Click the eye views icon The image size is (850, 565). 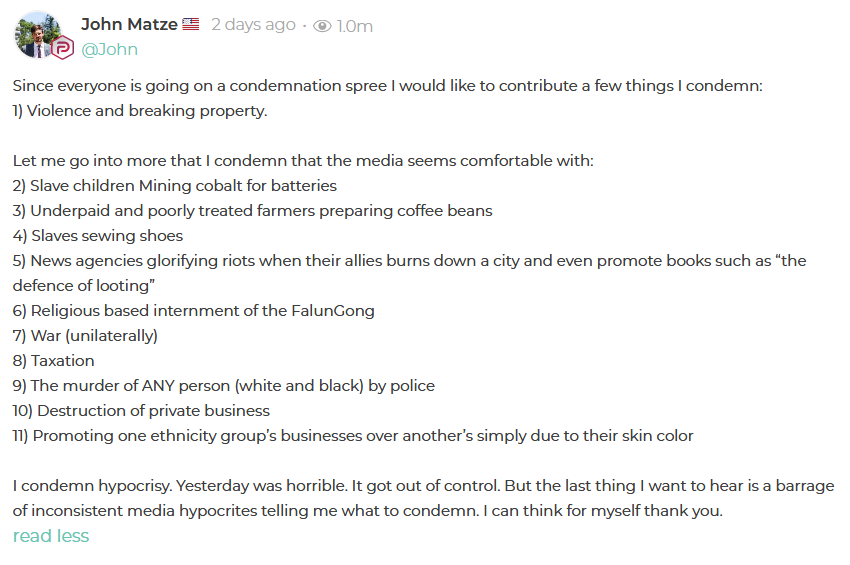pos(322,26)
